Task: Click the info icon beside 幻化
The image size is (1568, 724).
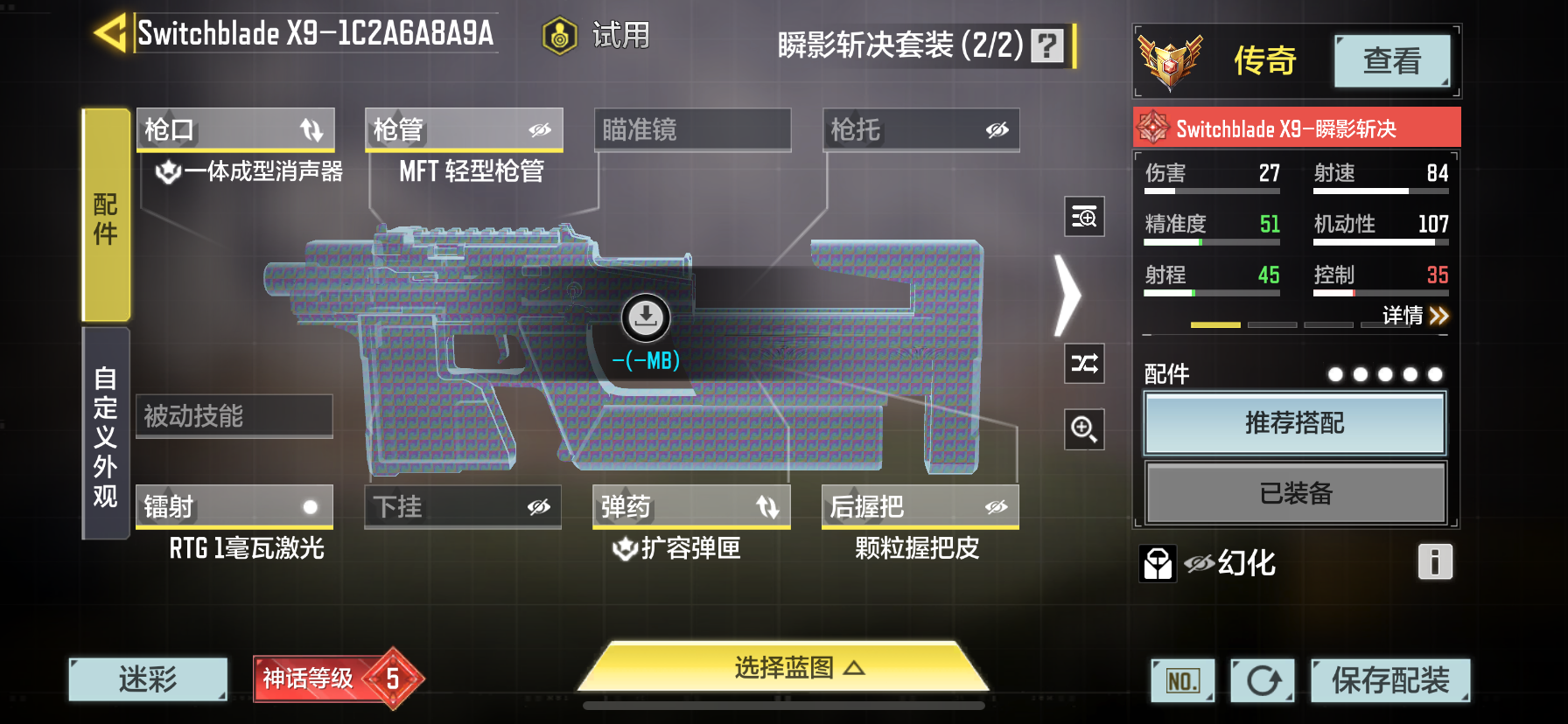Action: pyautogui.click(x=1435, y=561)
